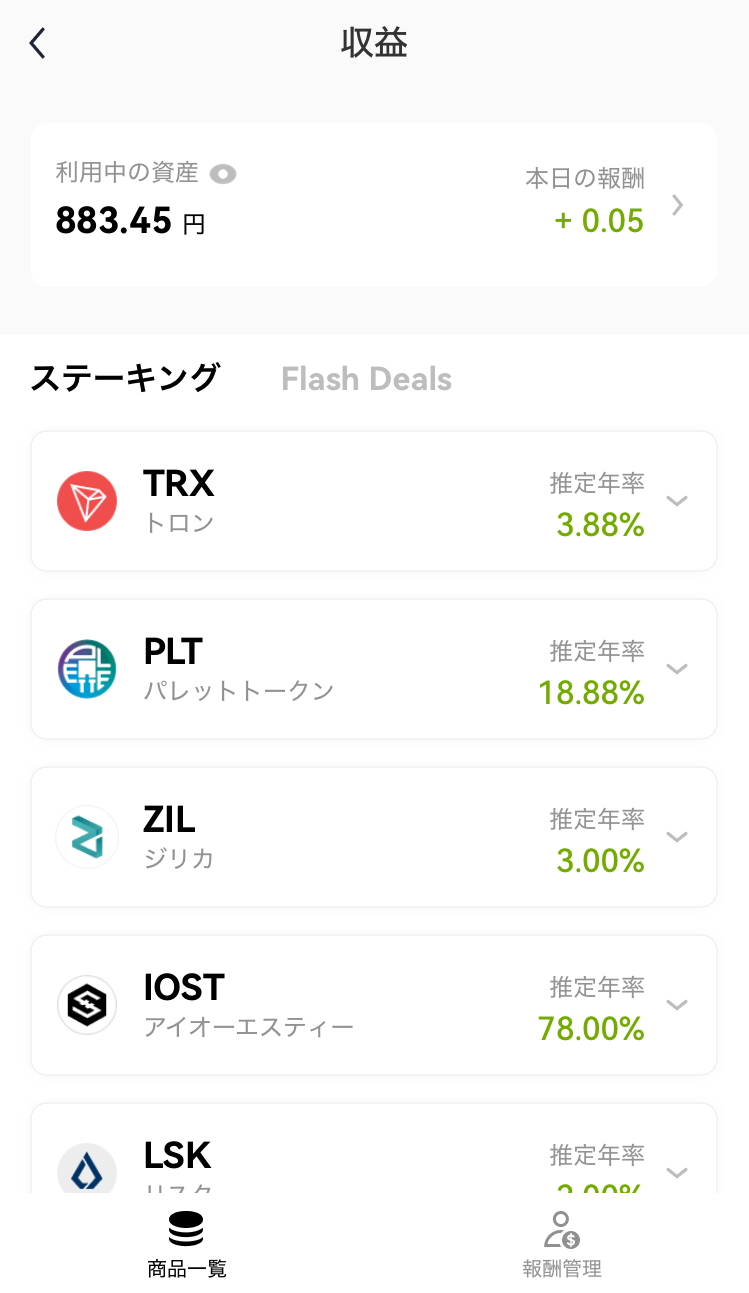Viewport: 749px width, 1293px height.
Task: Select the 商品一覧 coin stack icon
Action: tap(186, 1229)
